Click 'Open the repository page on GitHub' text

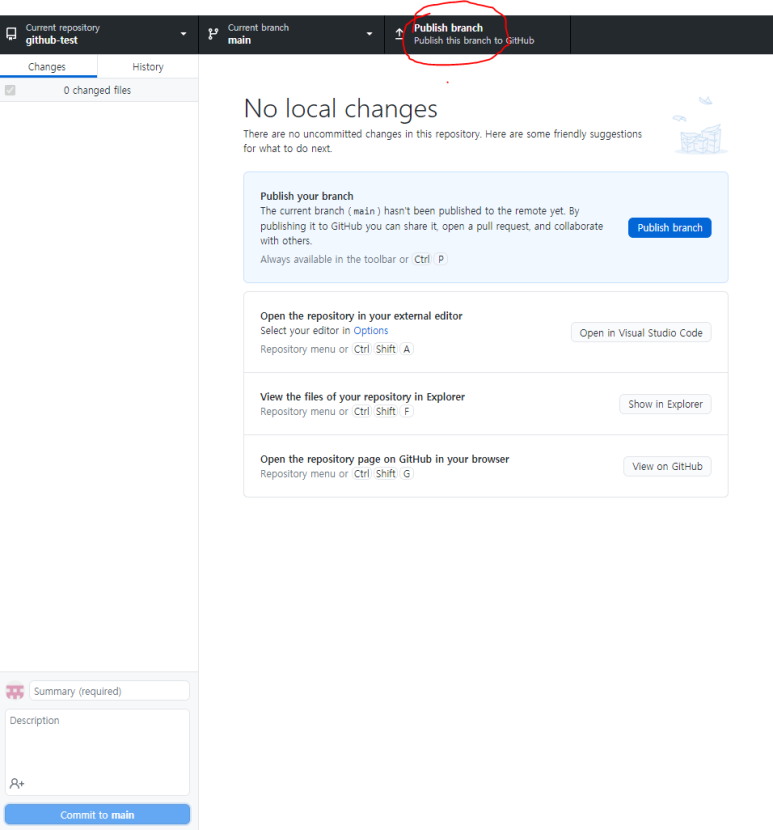point(384,459)
